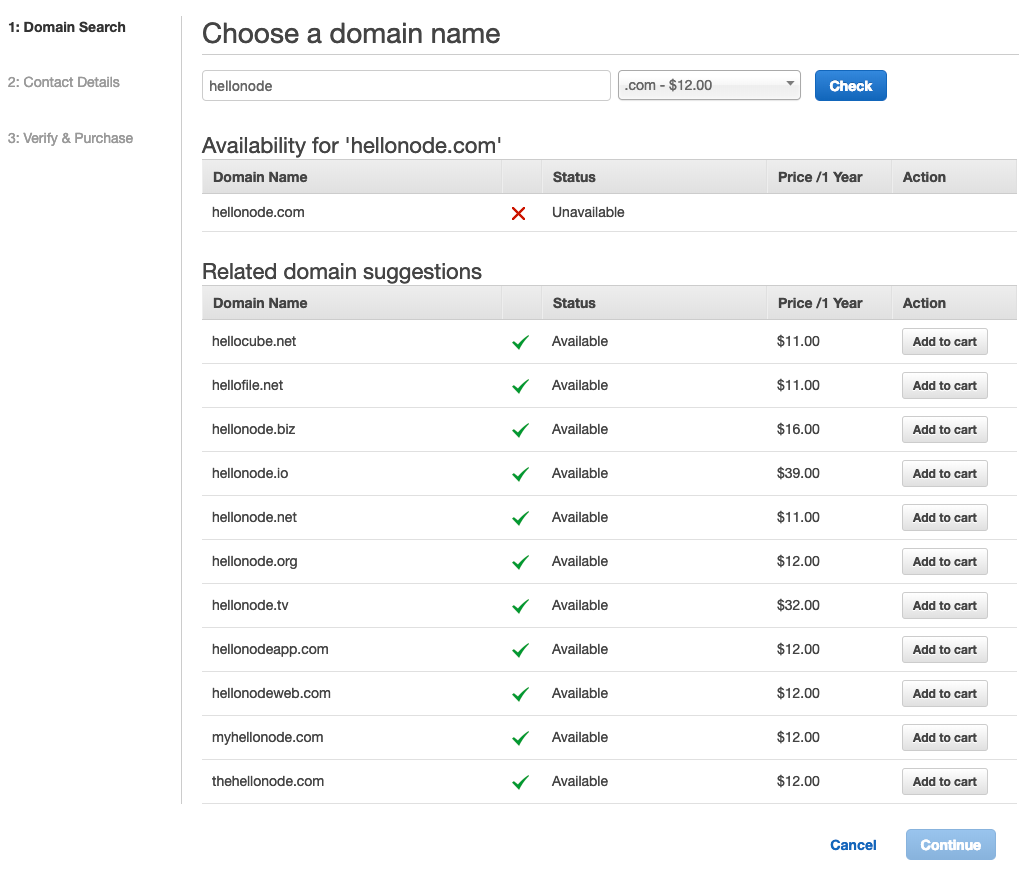This screenshot has height=879, width=1027.
Task: Select the 2: Contact Details step
Action: (64, 82)
